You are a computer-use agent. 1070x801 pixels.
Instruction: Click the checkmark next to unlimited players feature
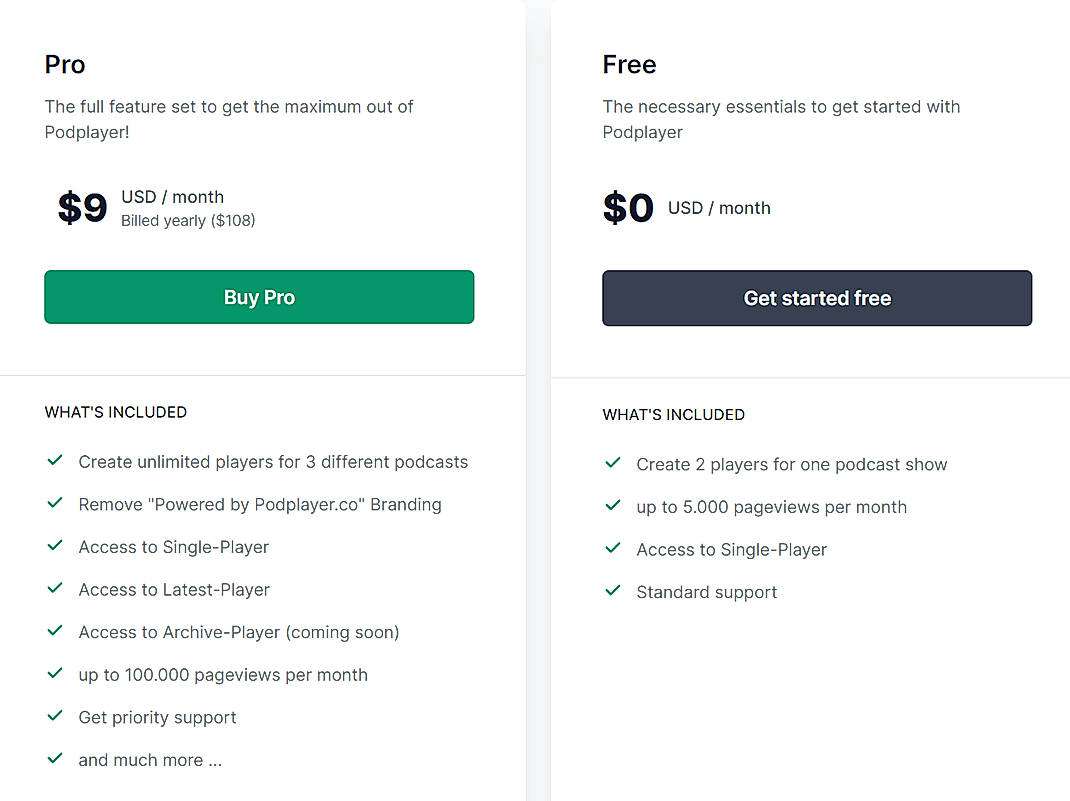point(55,461)
